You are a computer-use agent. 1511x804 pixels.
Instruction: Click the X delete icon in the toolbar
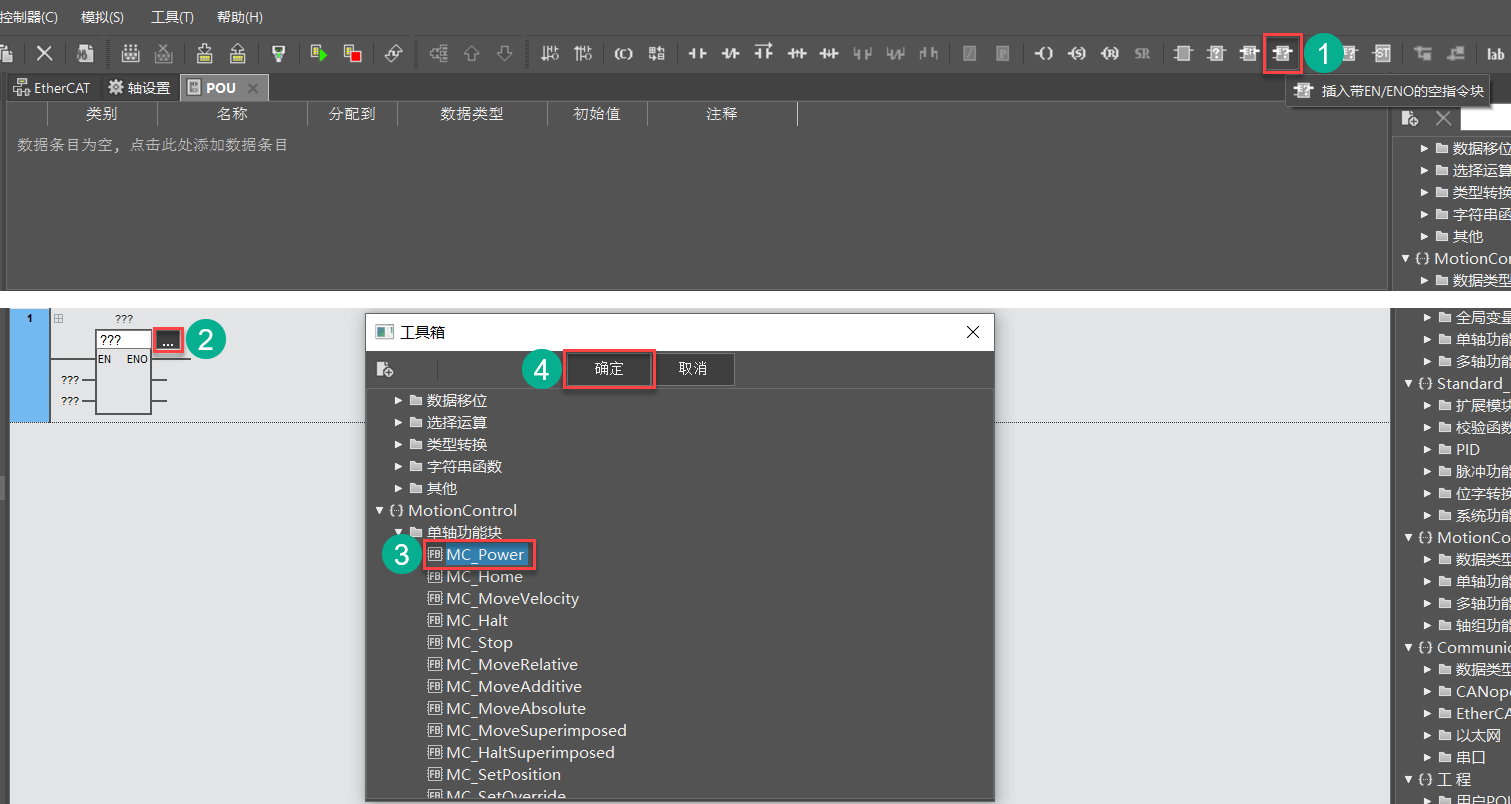click(x=44, y=53)
